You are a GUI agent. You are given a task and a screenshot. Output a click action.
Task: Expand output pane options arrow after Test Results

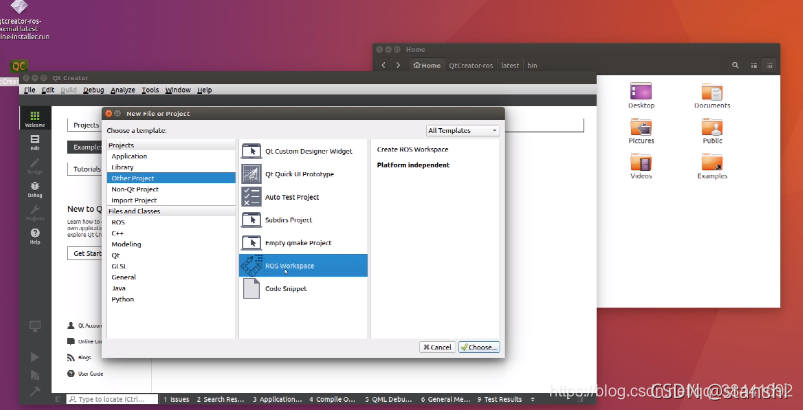coord(533,399)
